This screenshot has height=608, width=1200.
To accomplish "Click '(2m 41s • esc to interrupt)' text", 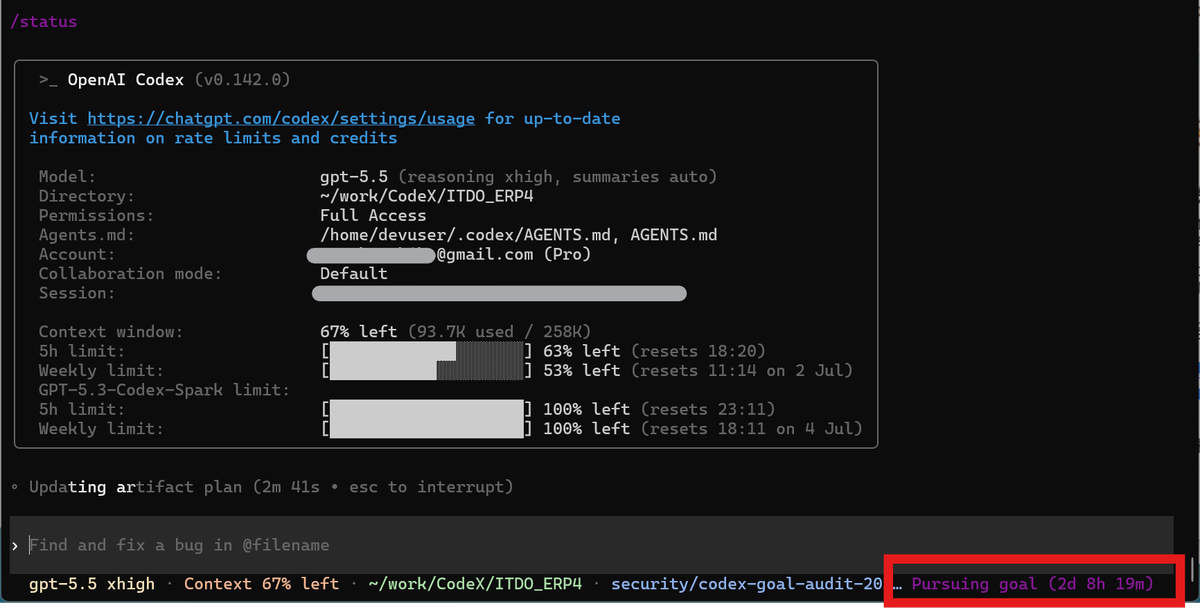I will point(383,487).
